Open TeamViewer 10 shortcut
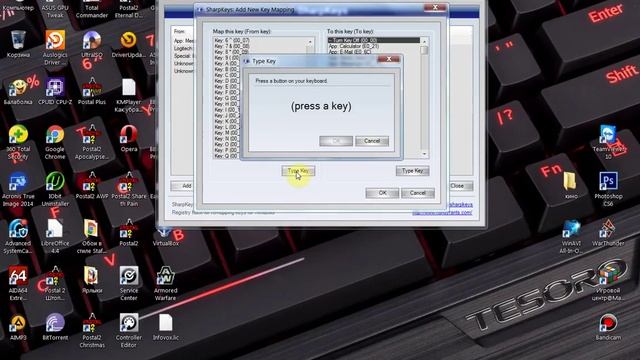Viewport: 640px width, 360px height. (x=608, y=135)
